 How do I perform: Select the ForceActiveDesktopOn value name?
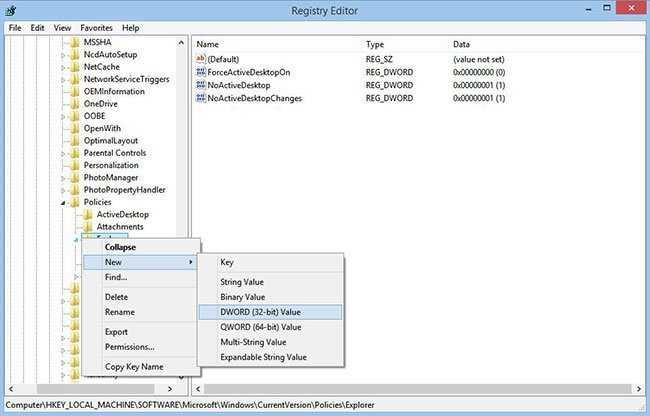pos(249,72)
